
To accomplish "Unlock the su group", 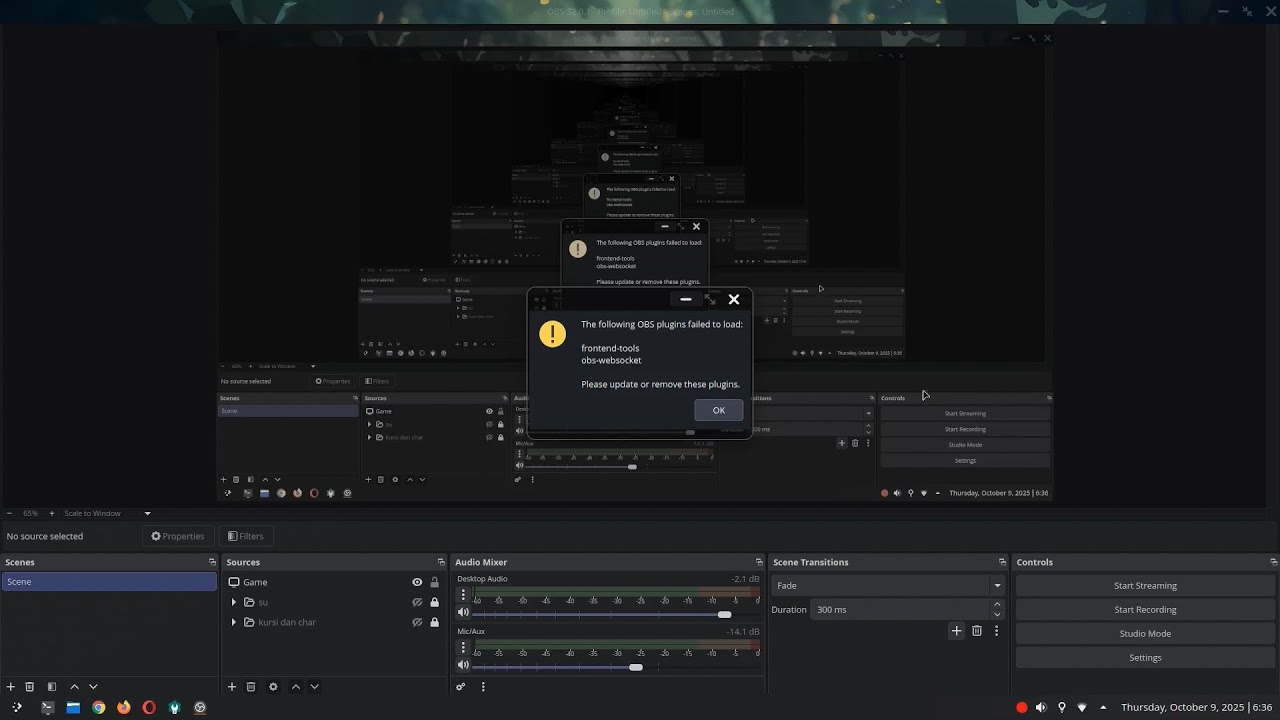I will pos(434,602).
